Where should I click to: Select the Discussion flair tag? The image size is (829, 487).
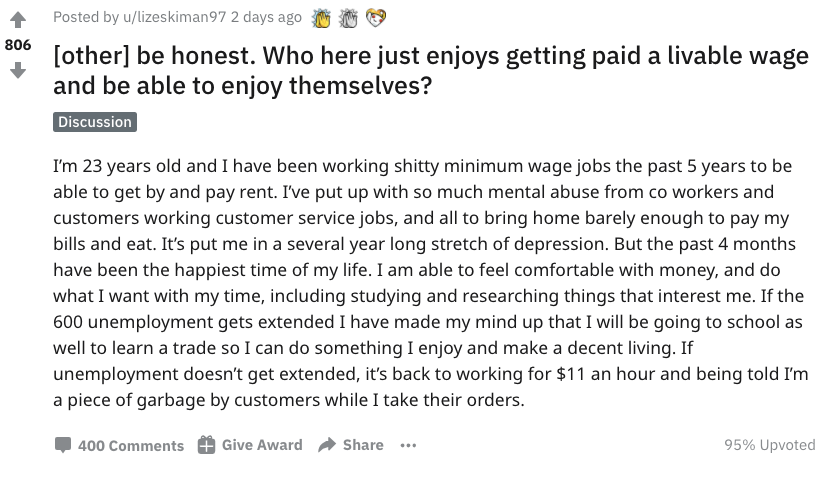(95, 122)
